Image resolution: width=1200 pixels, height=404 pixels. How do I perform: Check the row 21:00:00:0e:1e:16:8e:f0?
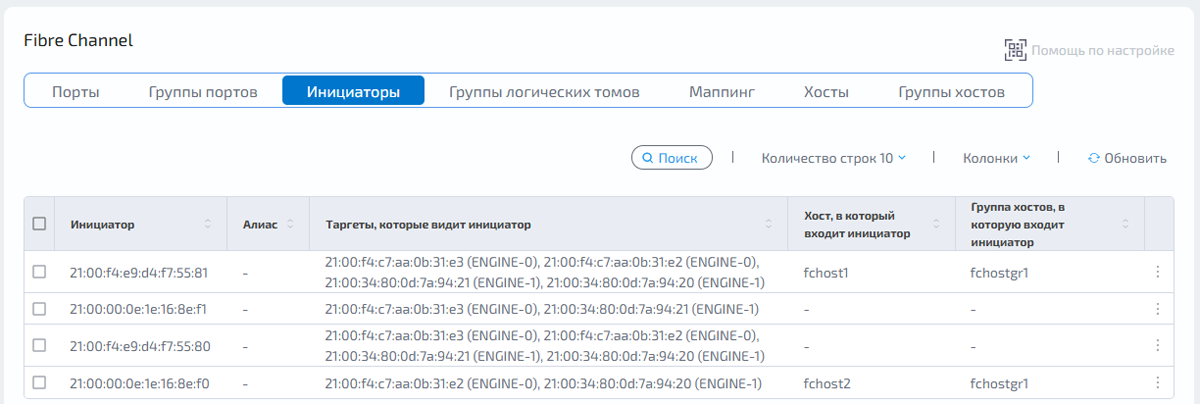click(40, 383)
